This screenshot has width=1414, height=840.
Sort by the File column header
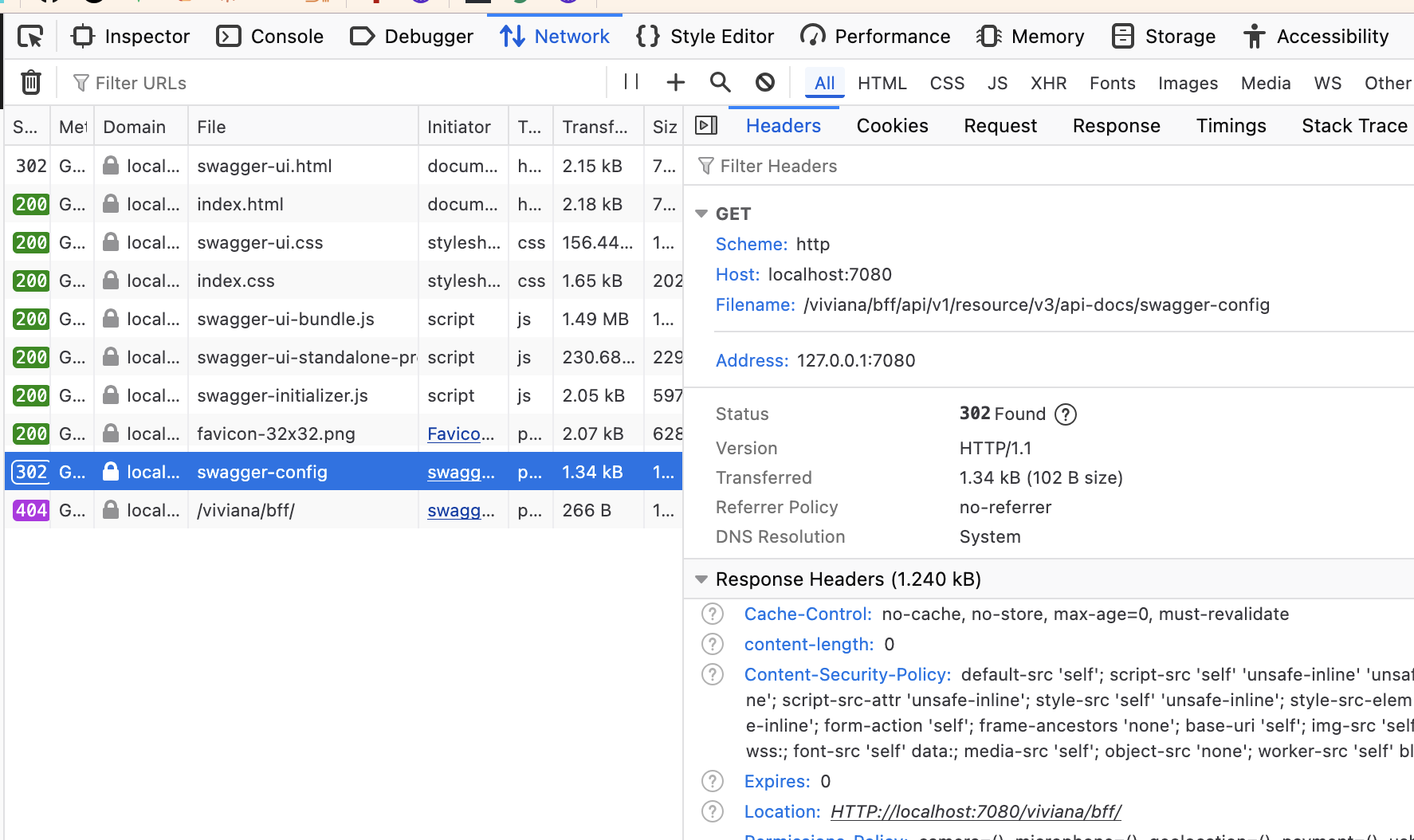pyautogui.click(x=303, y=127)
